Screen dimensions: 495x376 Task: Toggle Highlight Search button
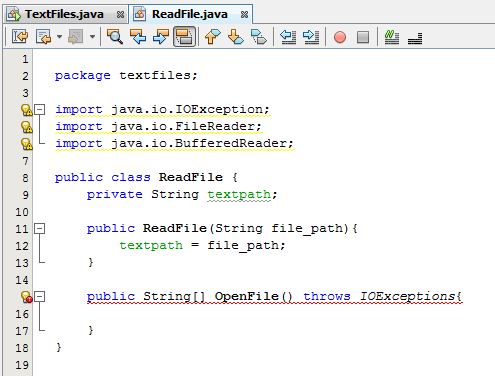(184, 37)
